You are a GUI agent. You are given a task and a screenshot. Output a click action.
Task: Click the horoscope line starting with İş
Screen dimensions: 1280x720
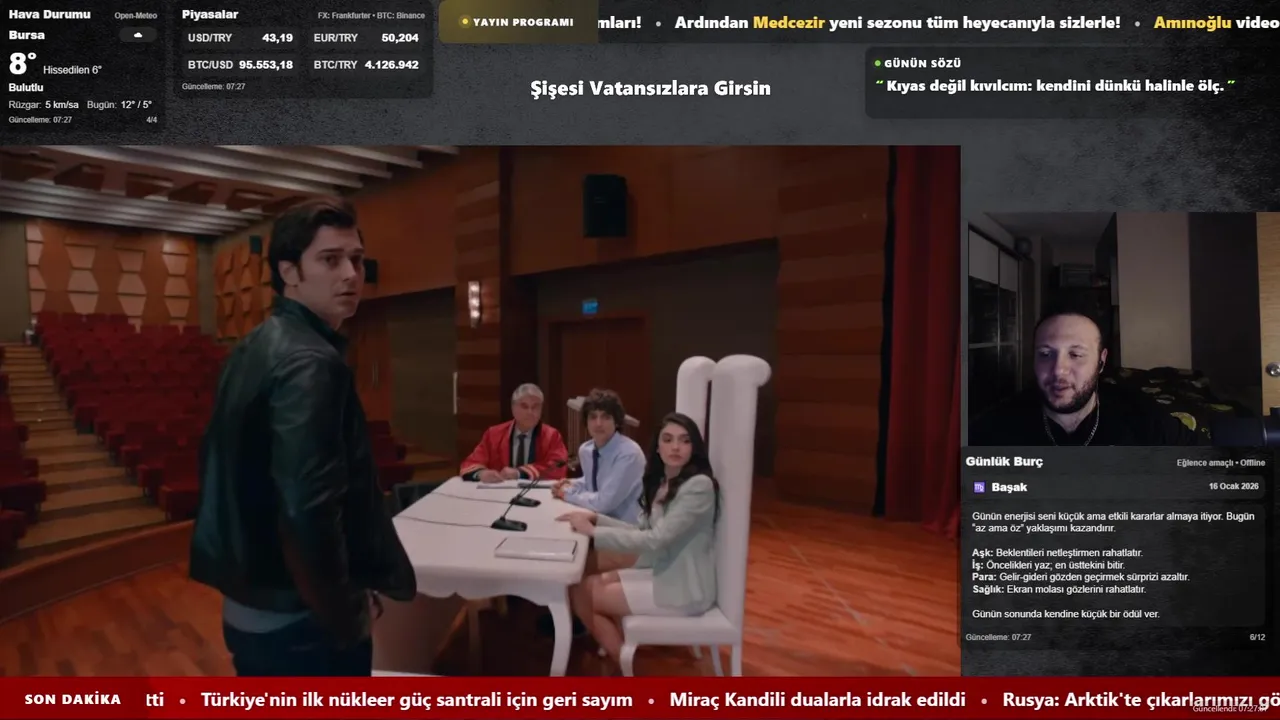[1048, 565]
